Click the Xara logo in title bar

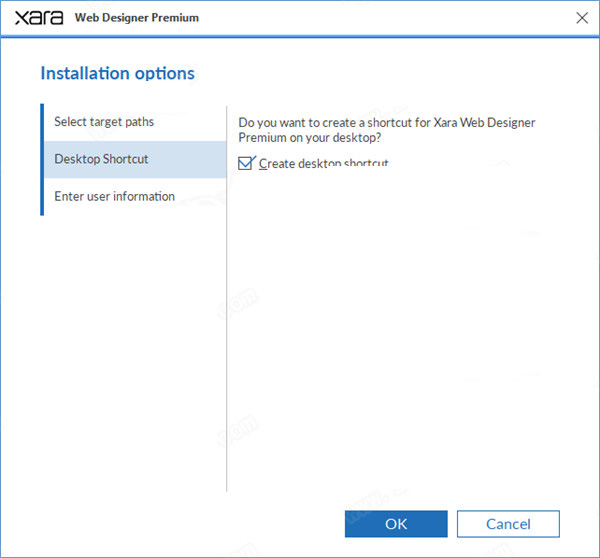click(x=38, y=18)
